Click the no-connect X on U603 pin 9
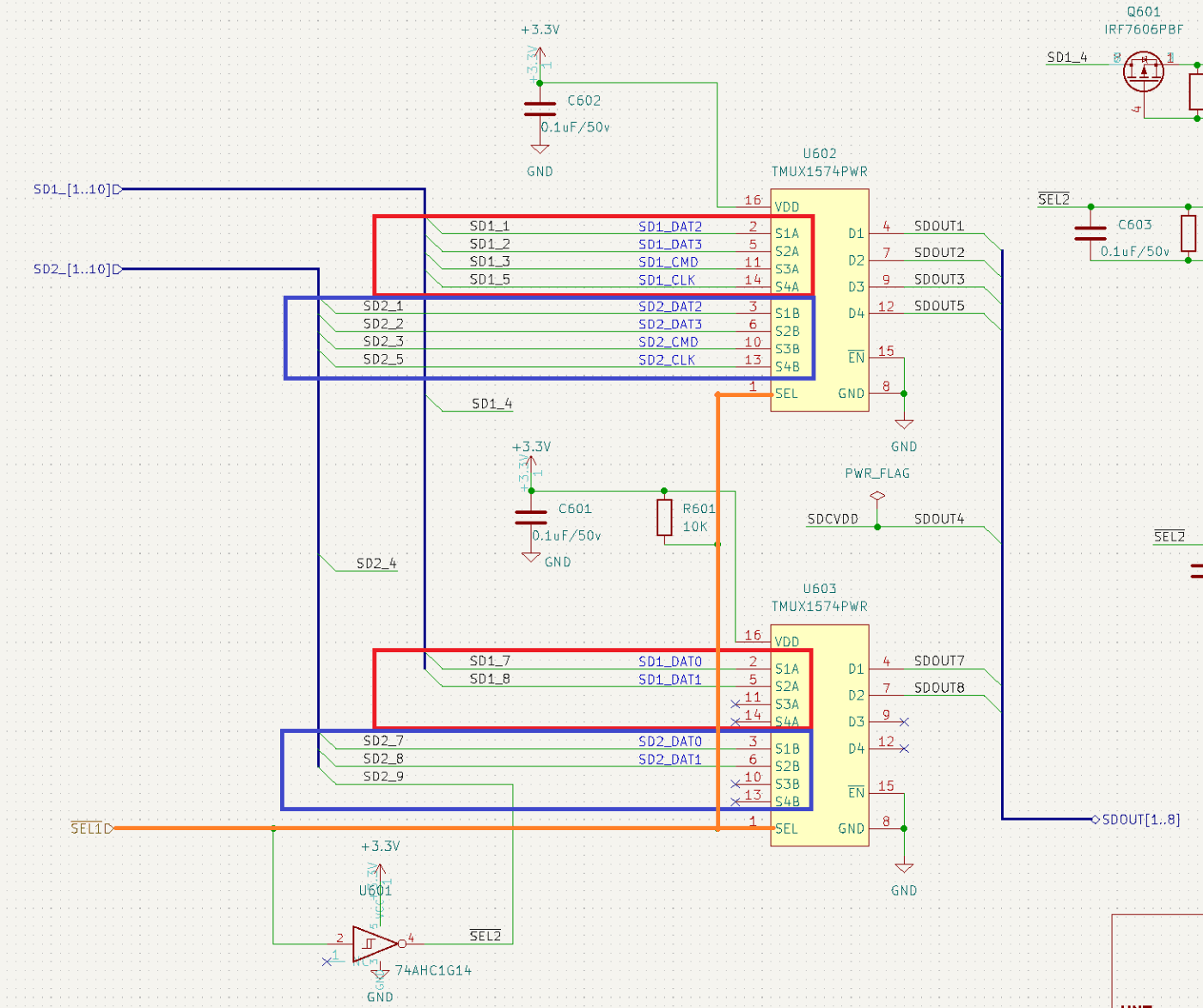1203x1008 pixels. coord(904,722)
